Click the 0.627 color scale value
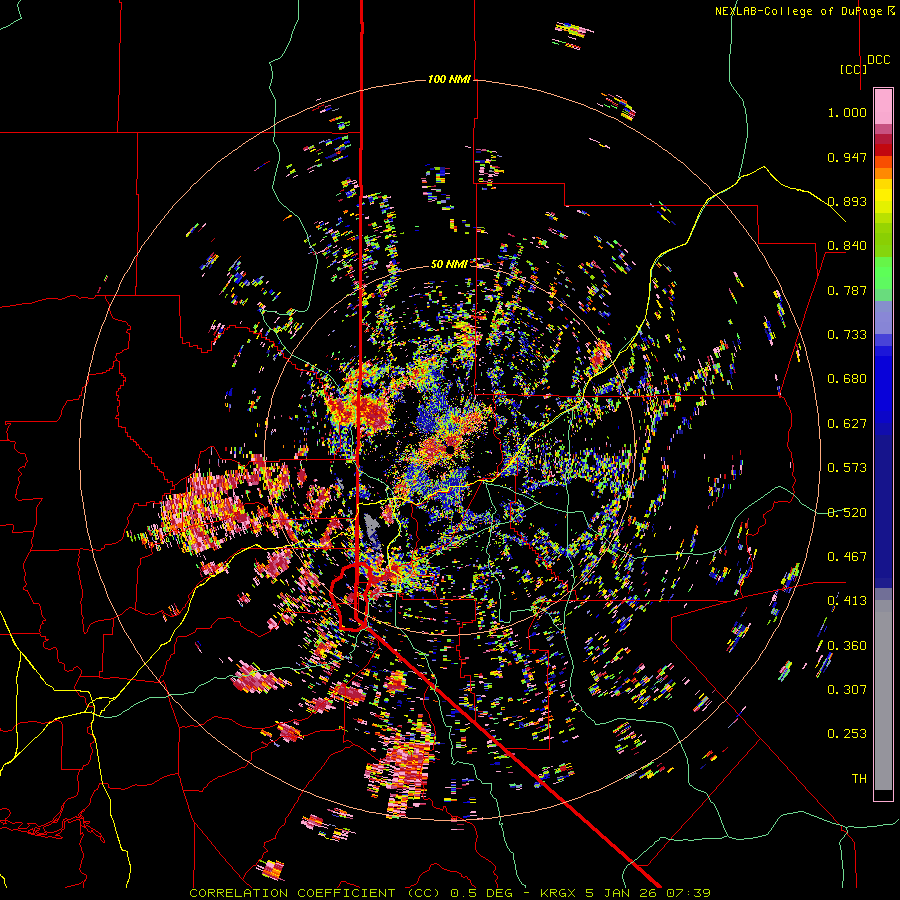 click(x=847, y=424)
